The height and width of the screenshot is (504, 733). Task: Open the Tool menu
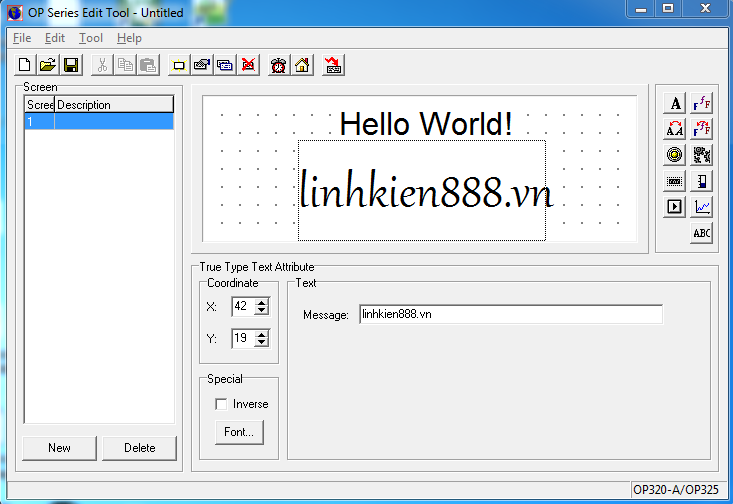point(91,38)
